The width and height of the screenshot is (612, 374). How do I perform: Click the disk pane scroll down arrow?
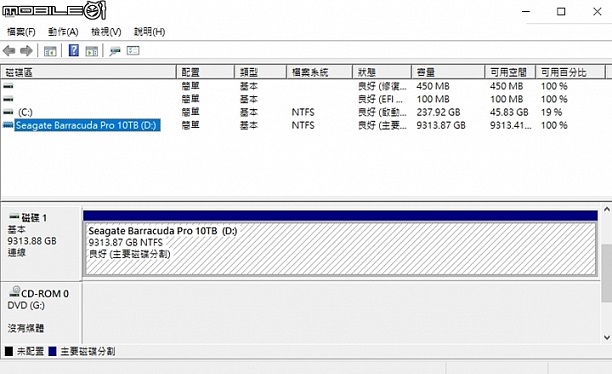pyautogui.click(x=607, y=337)
